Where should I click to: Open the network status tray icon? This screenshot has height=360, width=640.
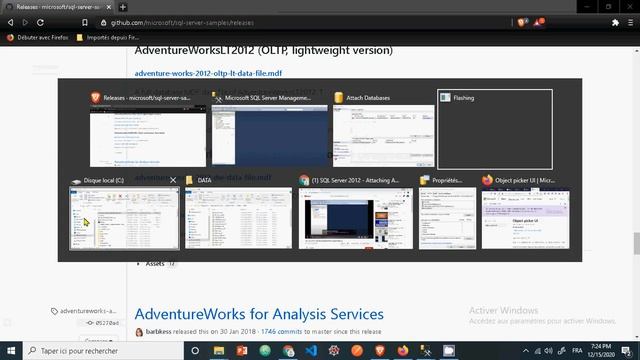point(538,351)
